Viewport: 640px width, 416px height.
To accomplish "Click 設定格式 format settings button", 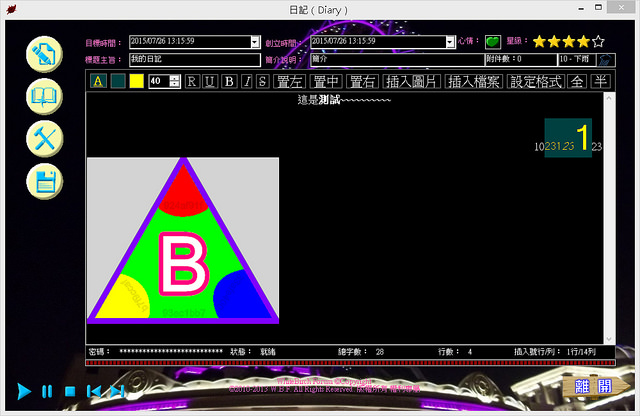I will [536, 81].
